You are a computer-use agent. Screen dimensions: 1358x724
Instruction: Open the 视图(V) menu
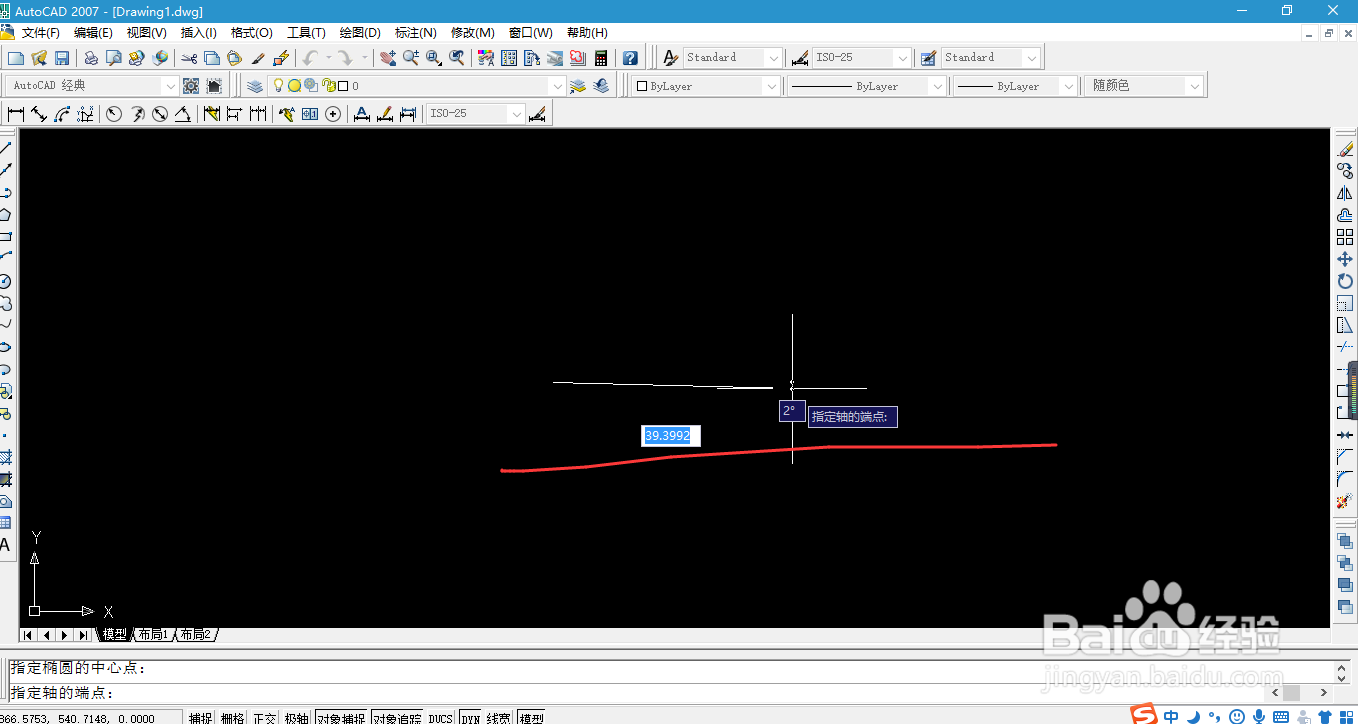(146, 33)
